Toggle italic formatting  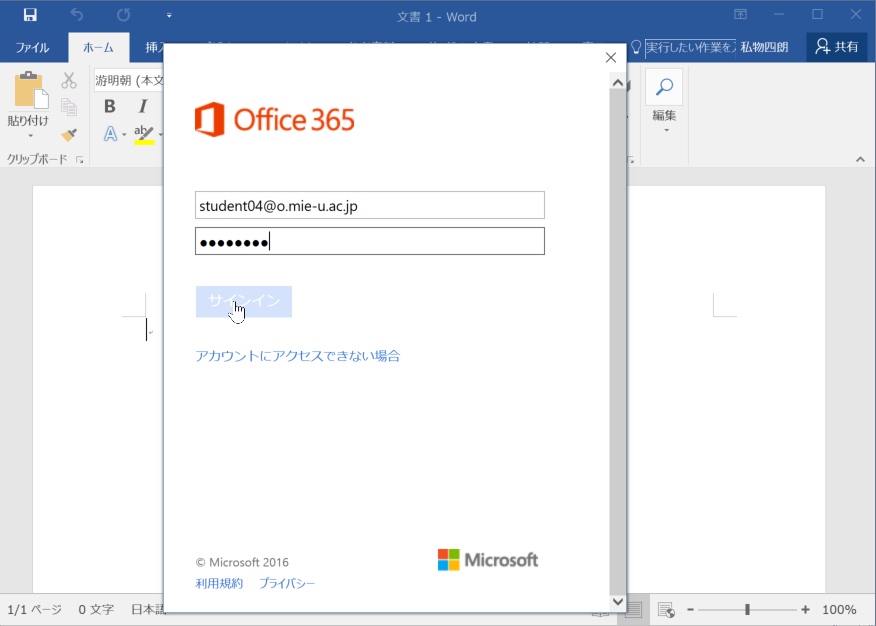[x=143, y=106]
